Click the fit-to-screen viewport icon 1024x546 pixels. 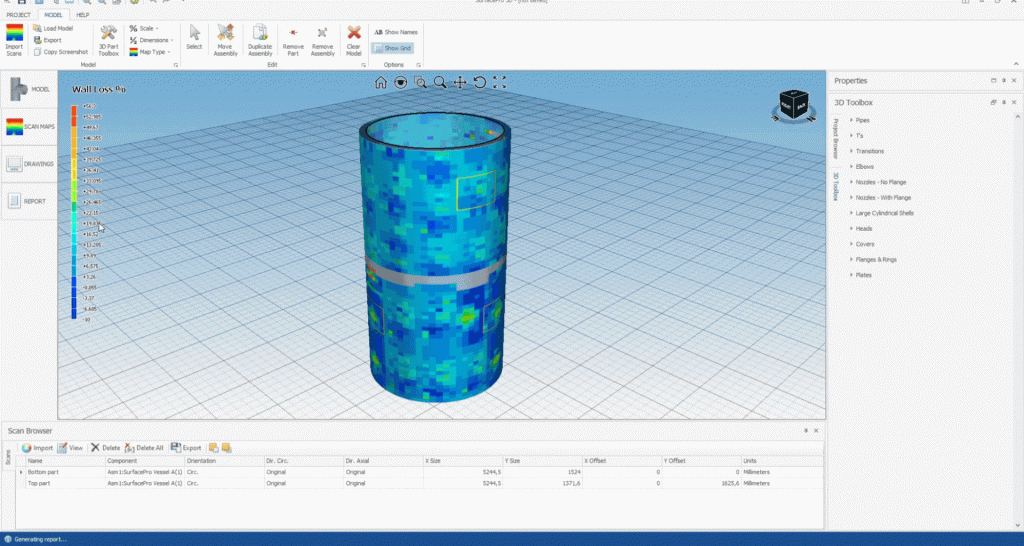coord(500,82)
